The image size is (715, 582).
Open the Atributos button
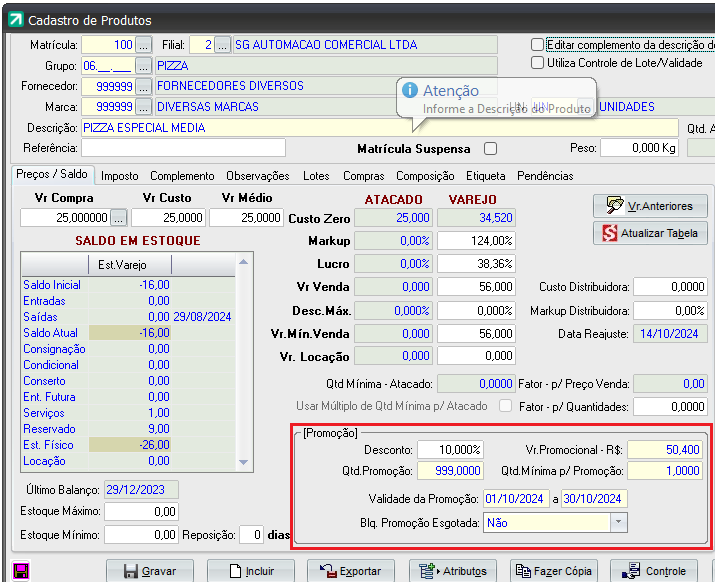pyautogui.click(x=453, y=571)
